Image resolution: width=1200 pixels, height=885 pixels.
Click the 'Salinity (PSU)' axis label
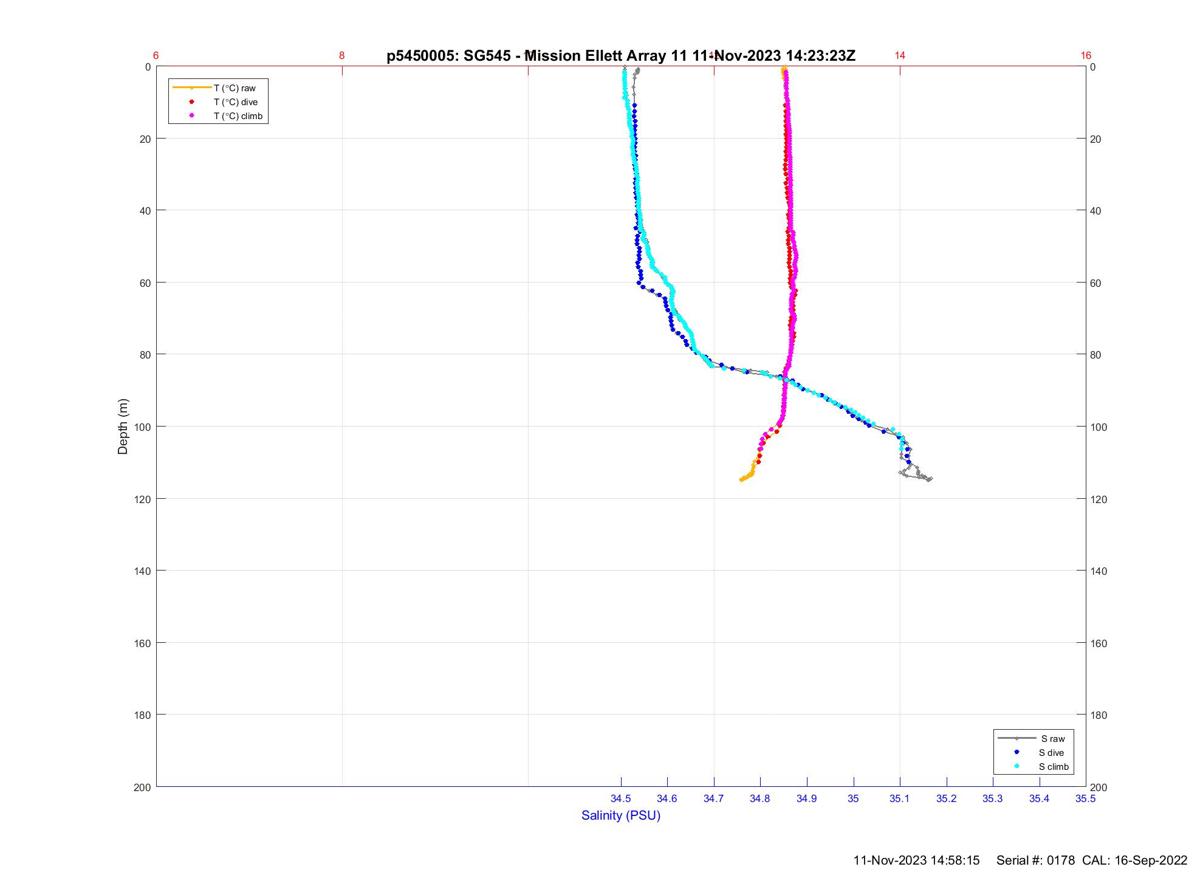tap(621, 815)
